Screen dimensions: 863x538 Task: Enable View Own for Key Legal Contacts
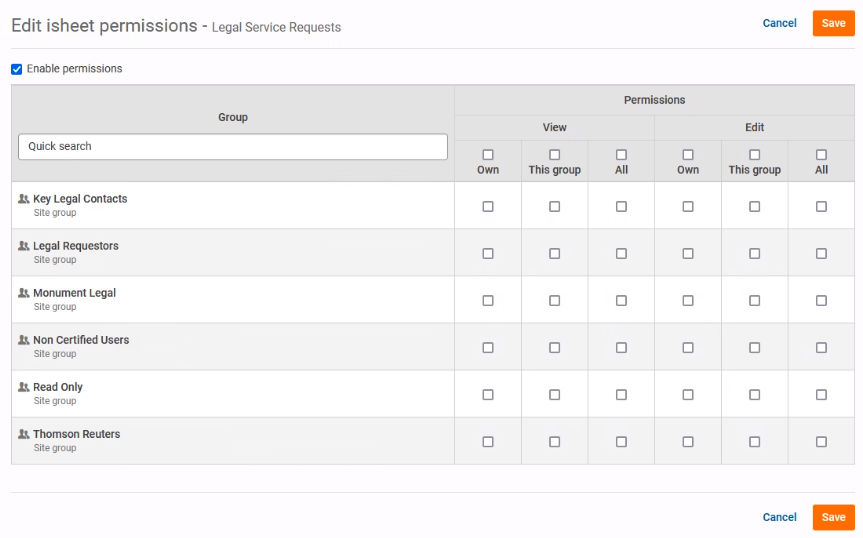point(488,206)
